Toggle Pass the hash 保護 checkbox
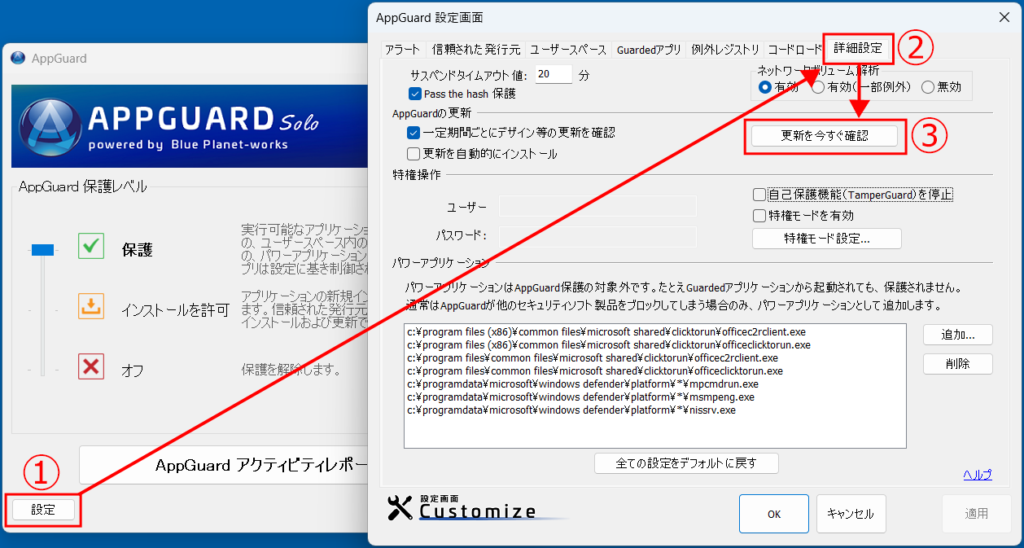This screenshot has width=1024, height=548. coord(415,94)
